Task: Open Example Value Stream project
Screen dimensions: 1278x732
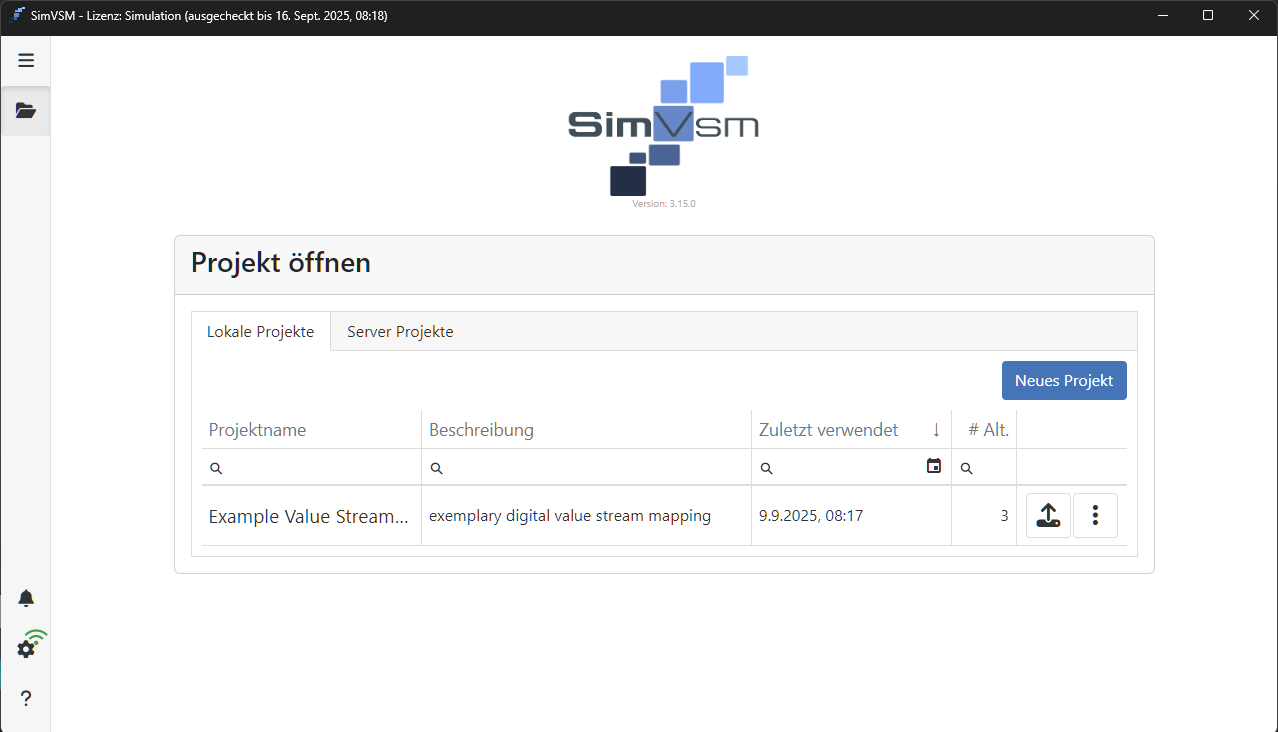Action: point(309,517)
